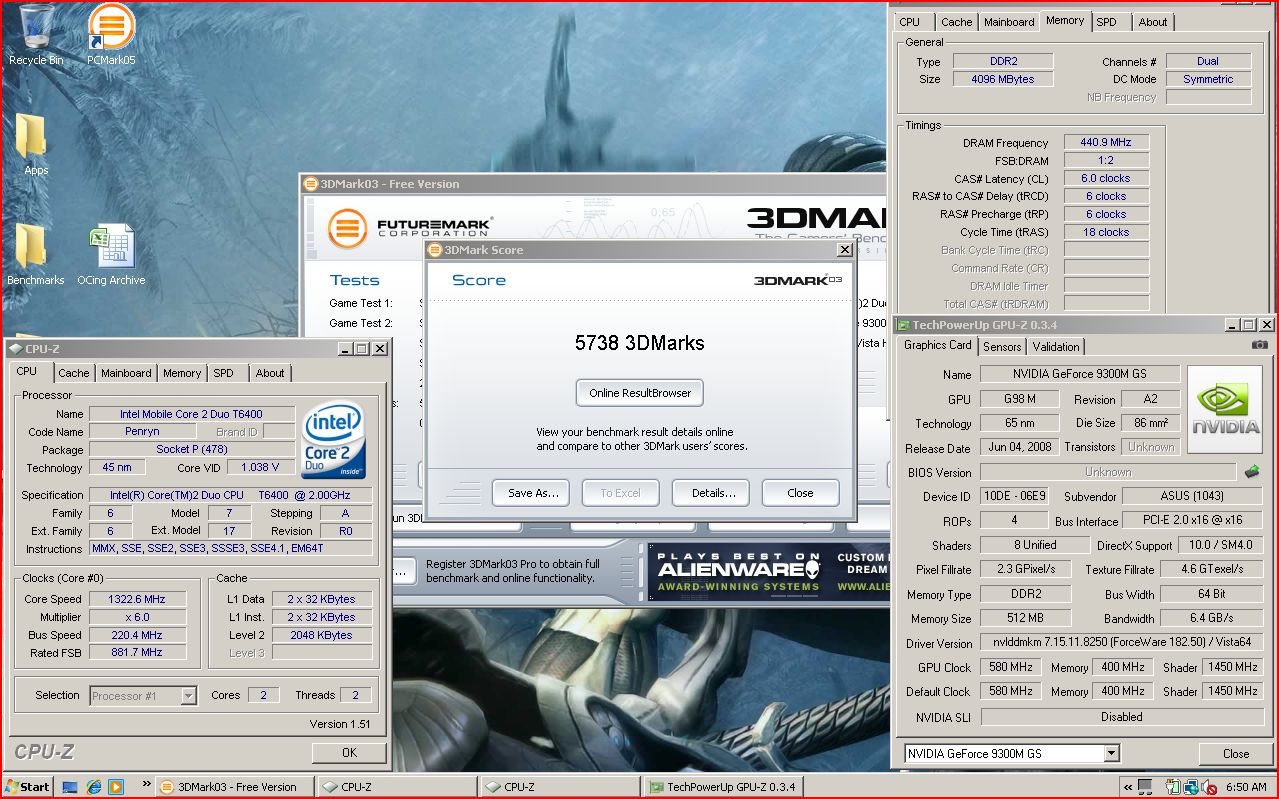This screenshot has height=799, width=1279.
Task: Click the GPU Name field NVIDIA GeForce 9300M GS
Action: tap(1080, 374)
